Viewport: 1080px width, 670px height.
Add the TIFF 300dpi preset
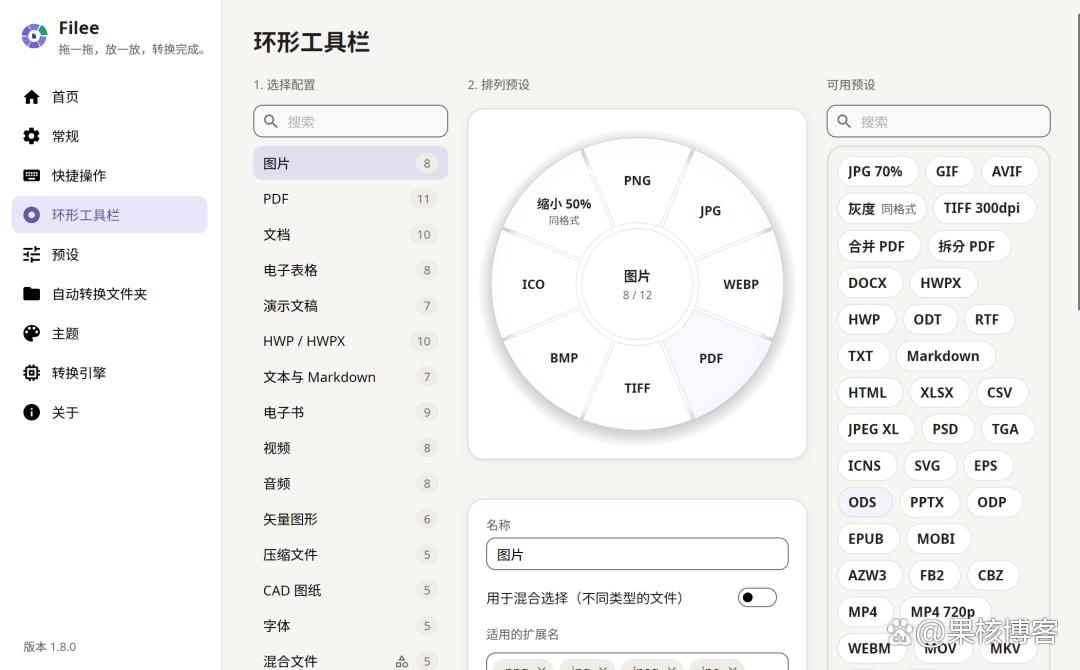click(982, 208)
